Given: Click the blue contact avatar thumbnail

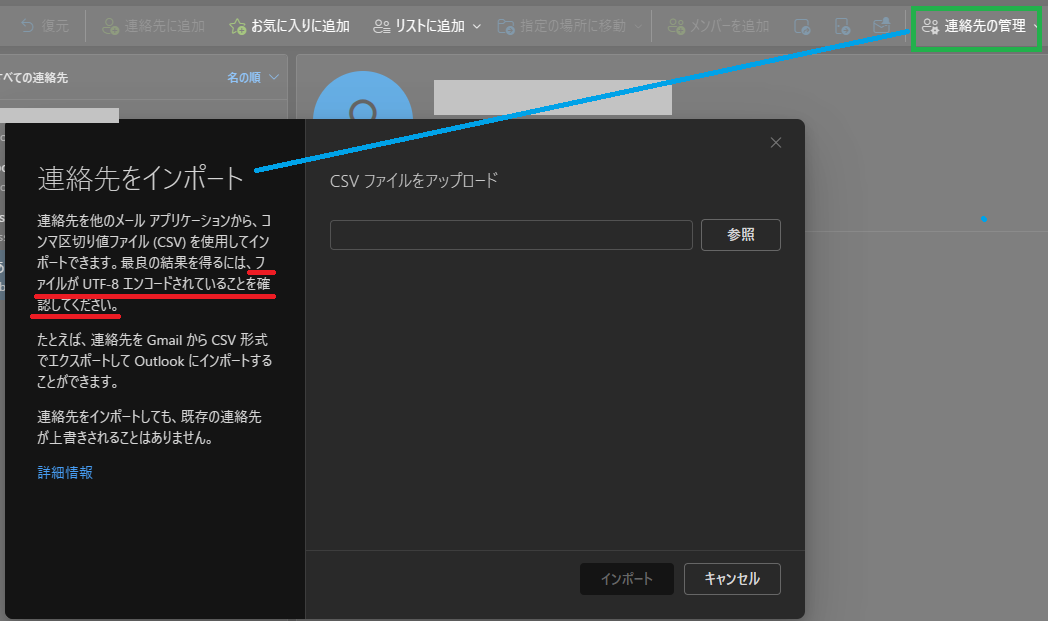Looking at the screenshot, I should [x=363, y=96].
